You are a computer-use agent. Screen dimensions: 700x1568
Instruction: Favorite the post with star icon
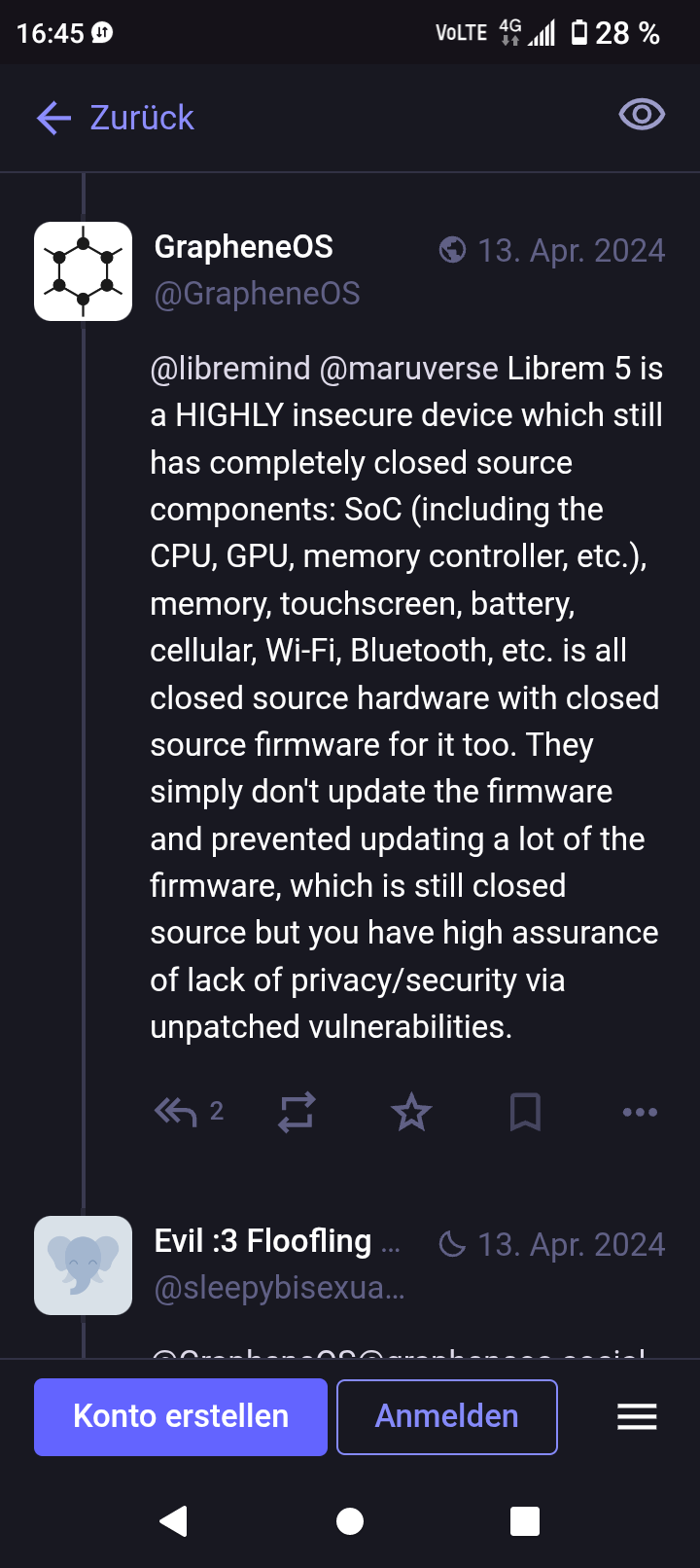coord(411,1112)
